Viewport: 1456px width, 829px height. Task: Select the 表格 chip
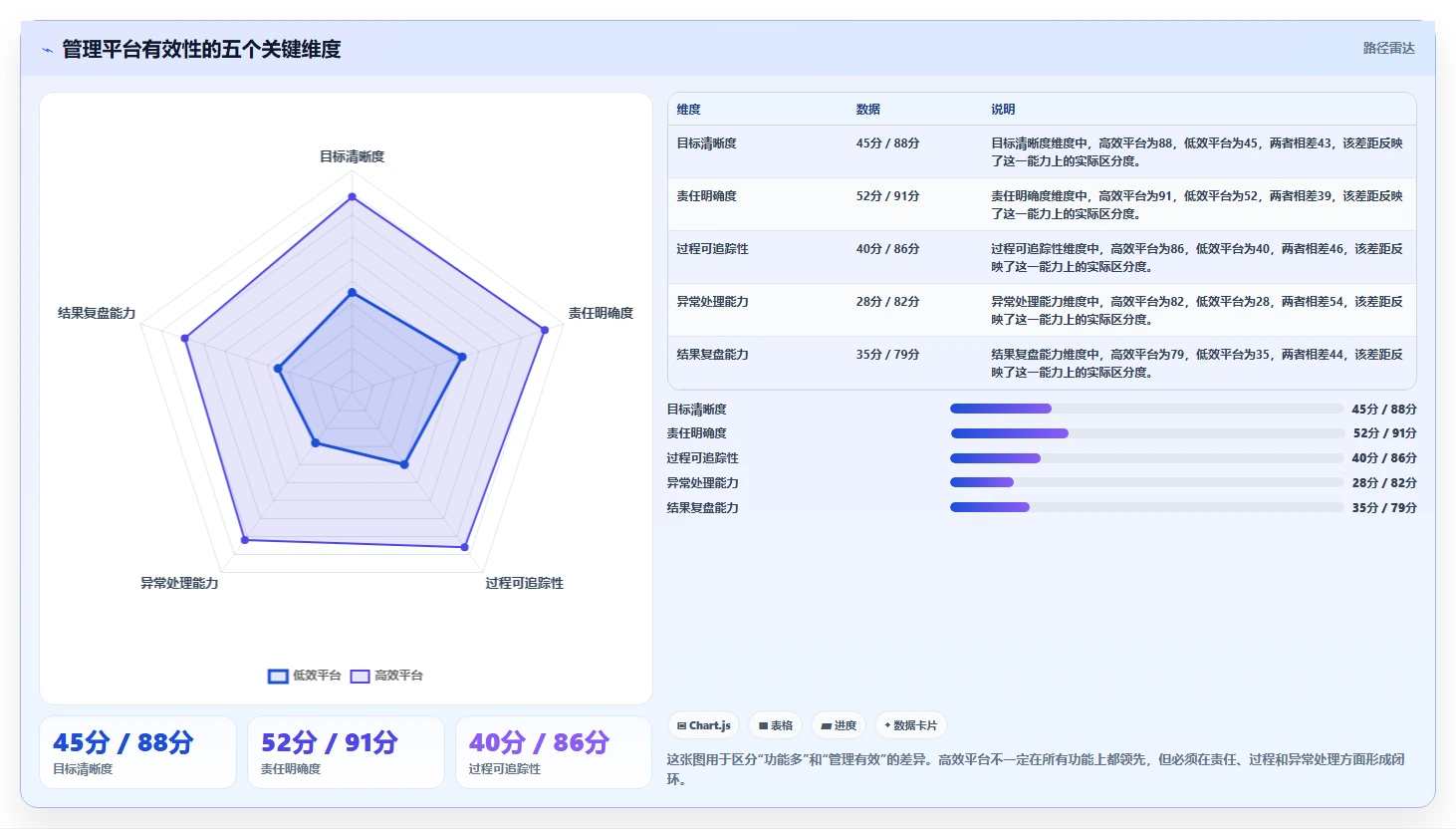point(775,725)
